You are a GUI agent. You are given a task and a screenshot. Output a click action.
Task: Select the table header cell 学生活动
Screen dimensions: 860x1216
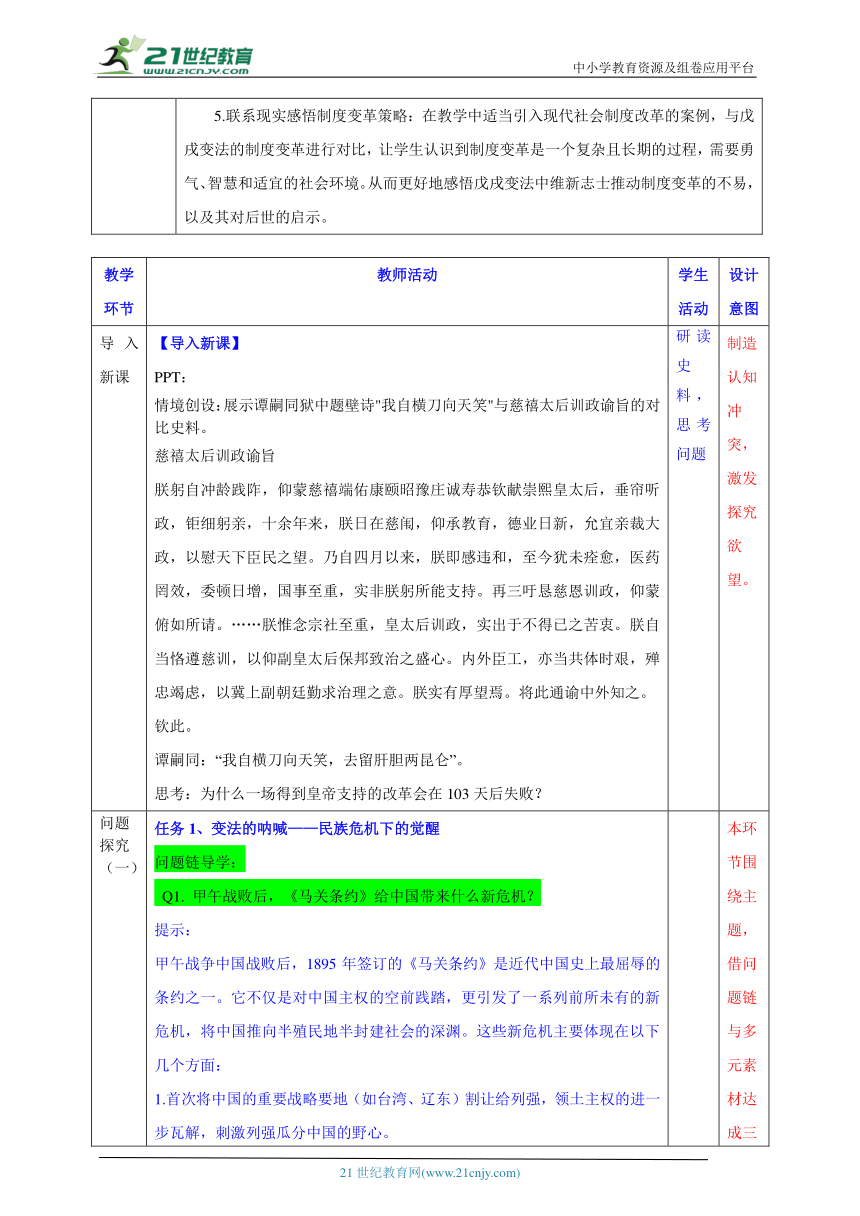pos(693,292)
